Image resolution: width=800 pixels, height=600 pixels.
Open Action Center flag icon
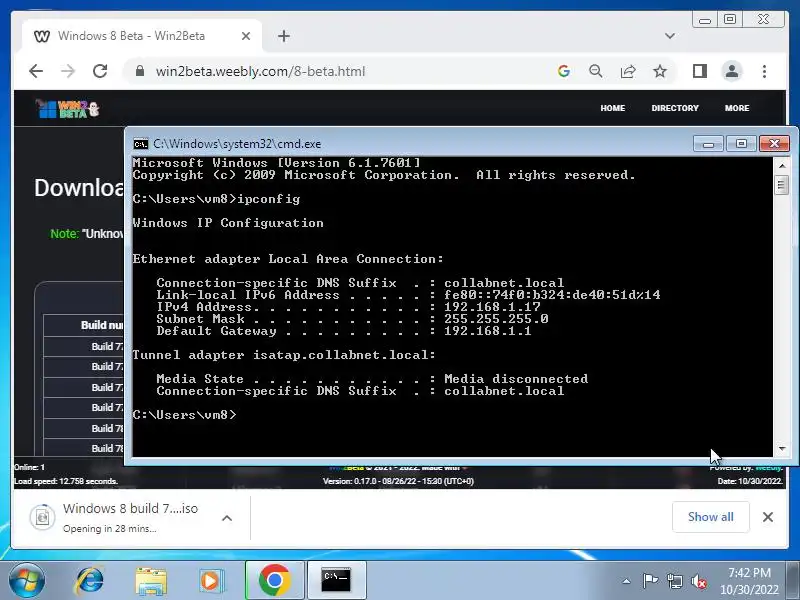pos(650,581)
